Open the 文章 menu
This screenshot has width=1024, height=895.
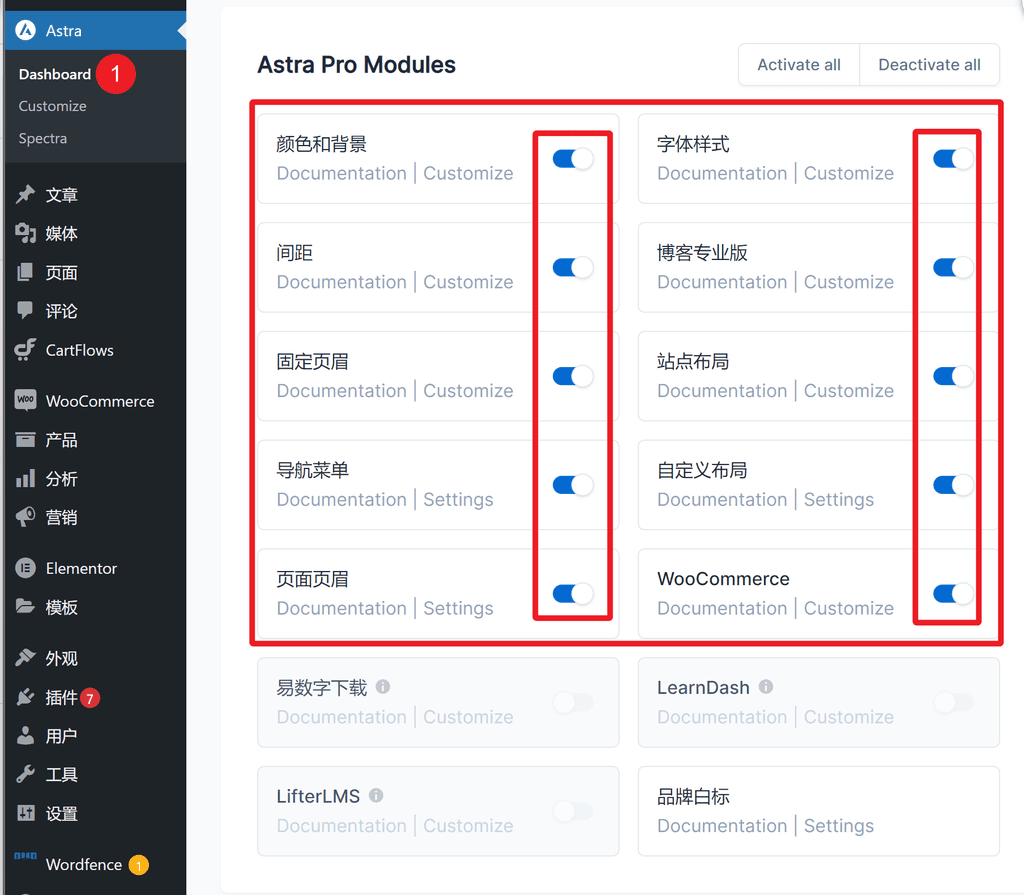95,194
